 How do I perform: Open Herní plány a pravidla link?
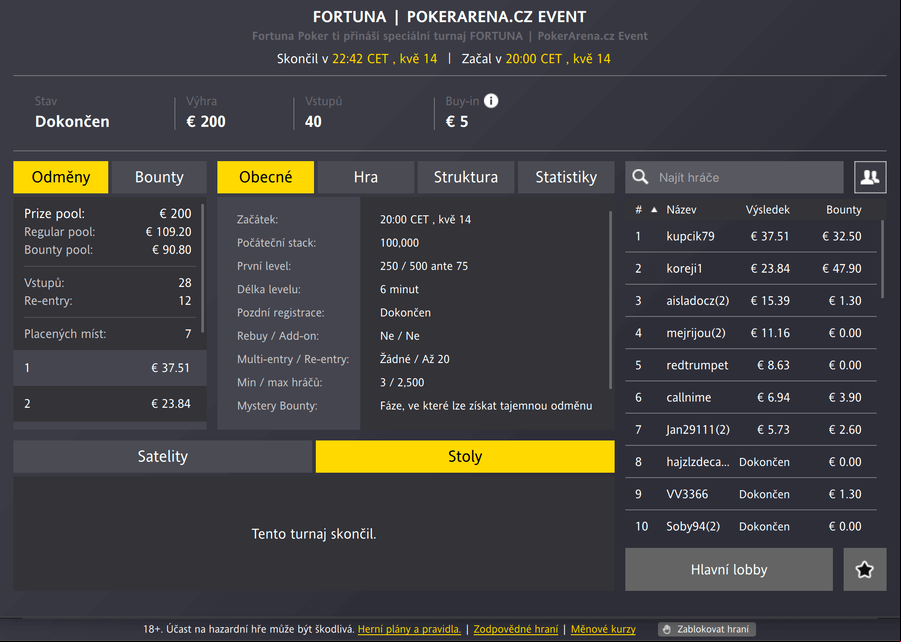[409, 629]
